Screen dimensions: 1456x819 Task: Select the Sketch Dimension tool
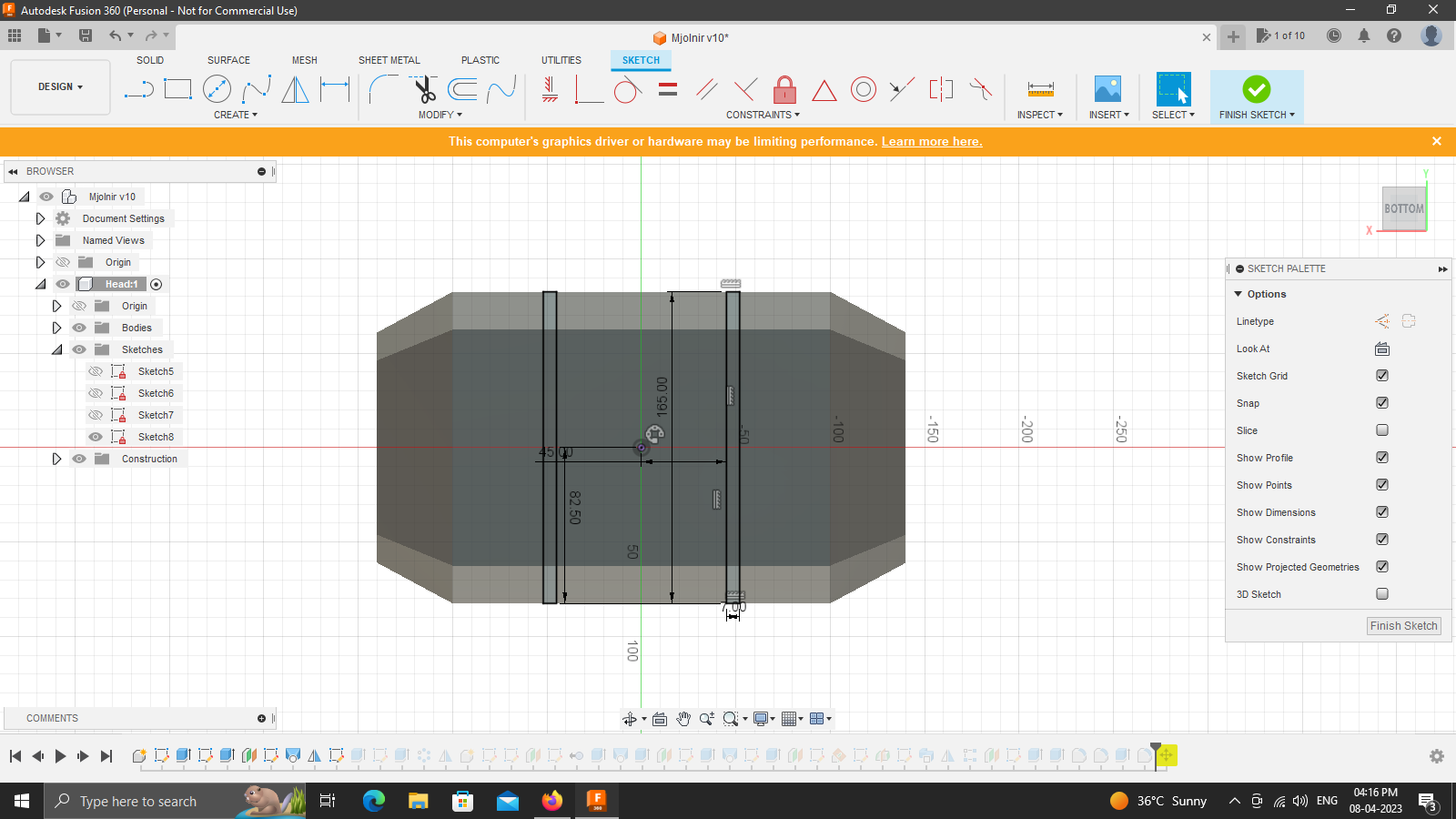click(335, 88)
